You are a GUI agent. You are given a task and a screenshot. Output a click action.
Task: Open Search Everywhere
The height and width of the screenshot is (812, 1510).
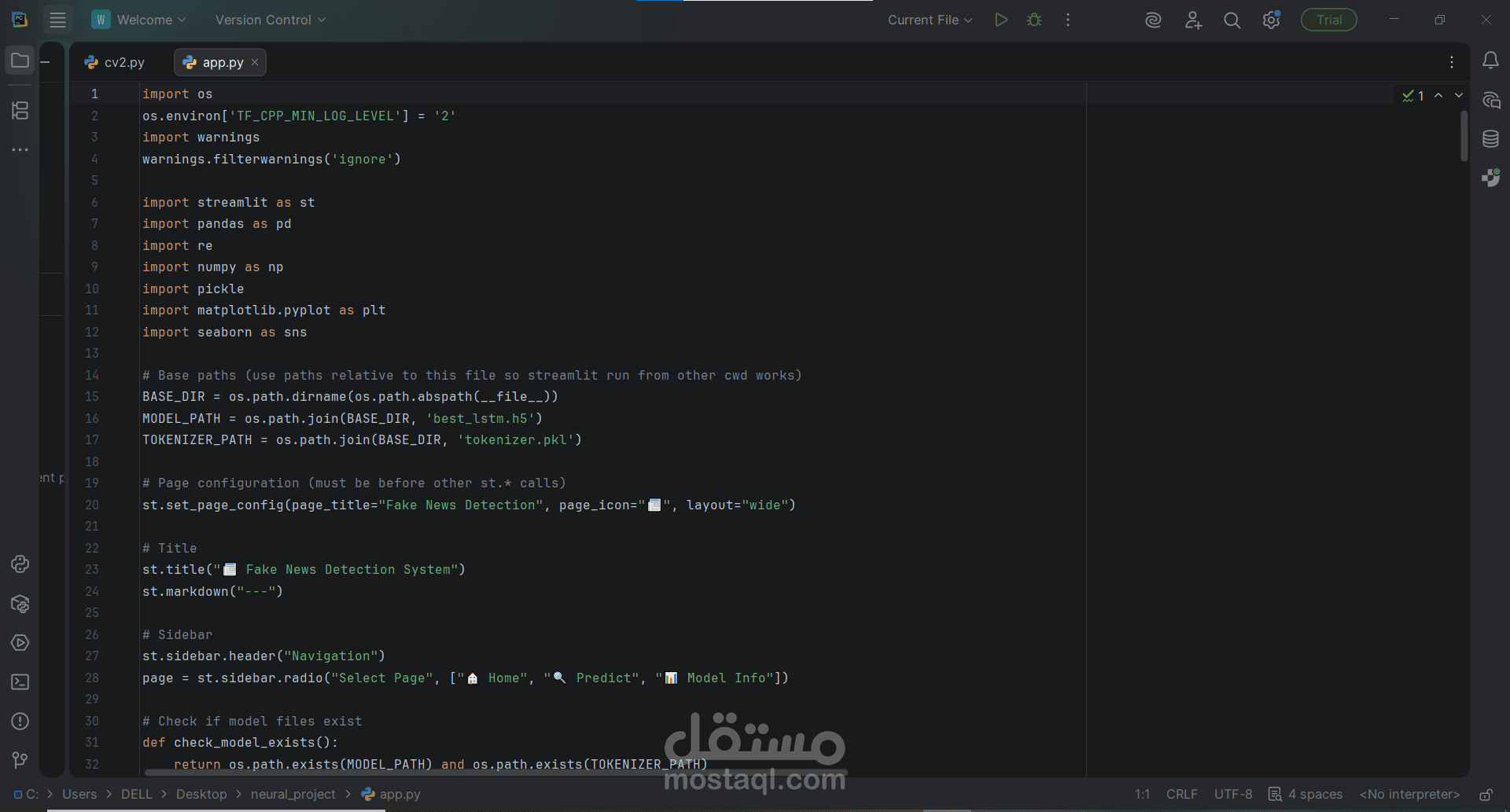click(x=1232, y=20)
